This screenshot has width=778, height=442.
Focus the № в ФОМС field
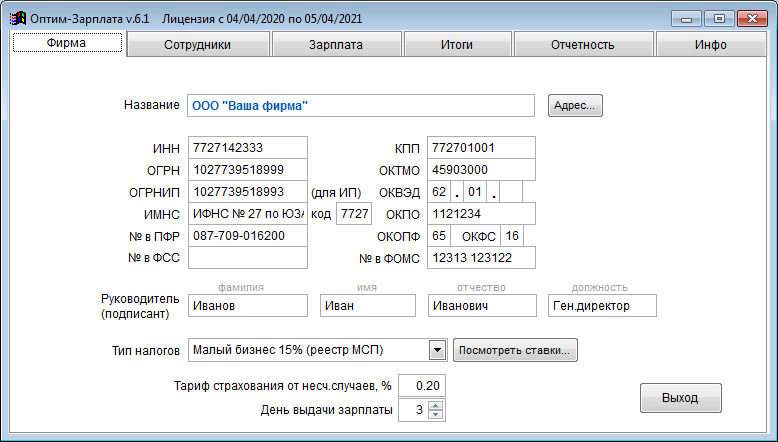tap(481, 258)
